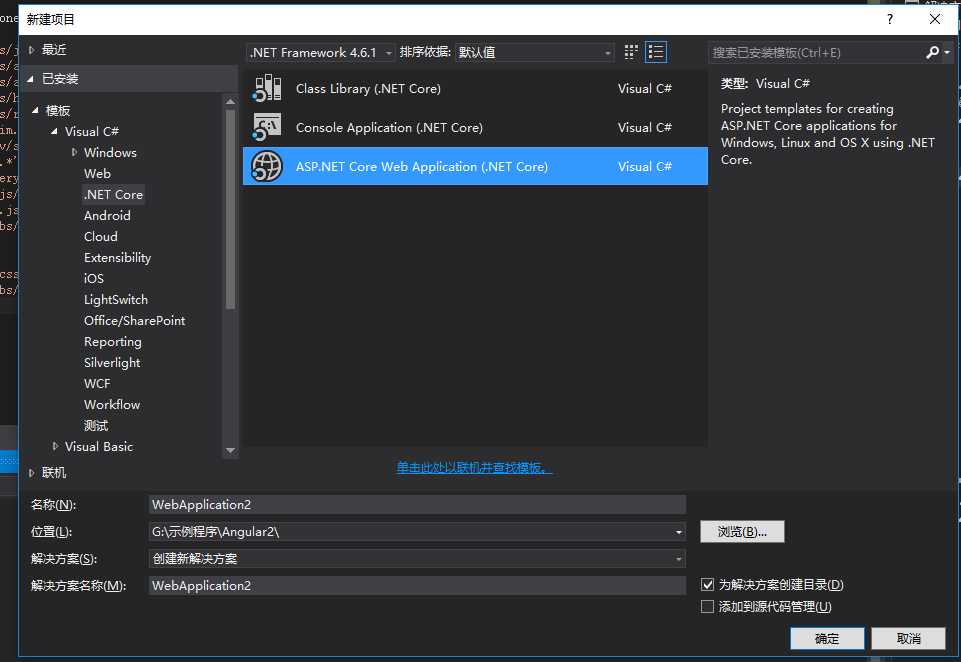Image resolution: width=961 pixels, height=662 pixels.
Task: Select the WCF category
Action: pos(97,383)
